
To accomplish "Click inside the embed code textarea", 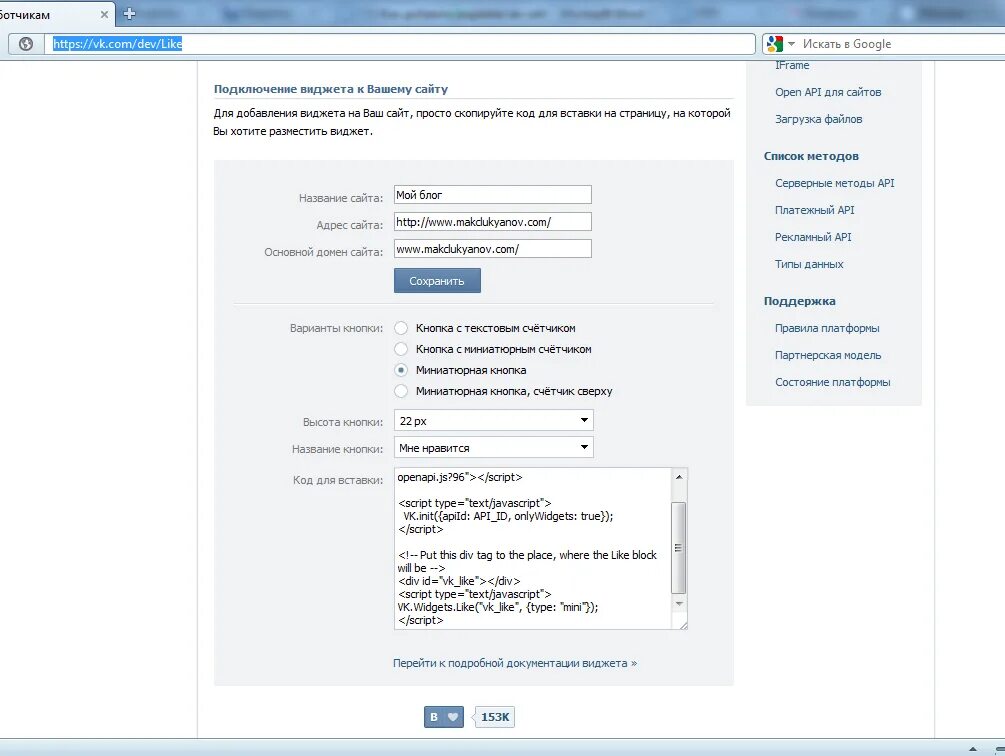I will (x=533, y=548).
